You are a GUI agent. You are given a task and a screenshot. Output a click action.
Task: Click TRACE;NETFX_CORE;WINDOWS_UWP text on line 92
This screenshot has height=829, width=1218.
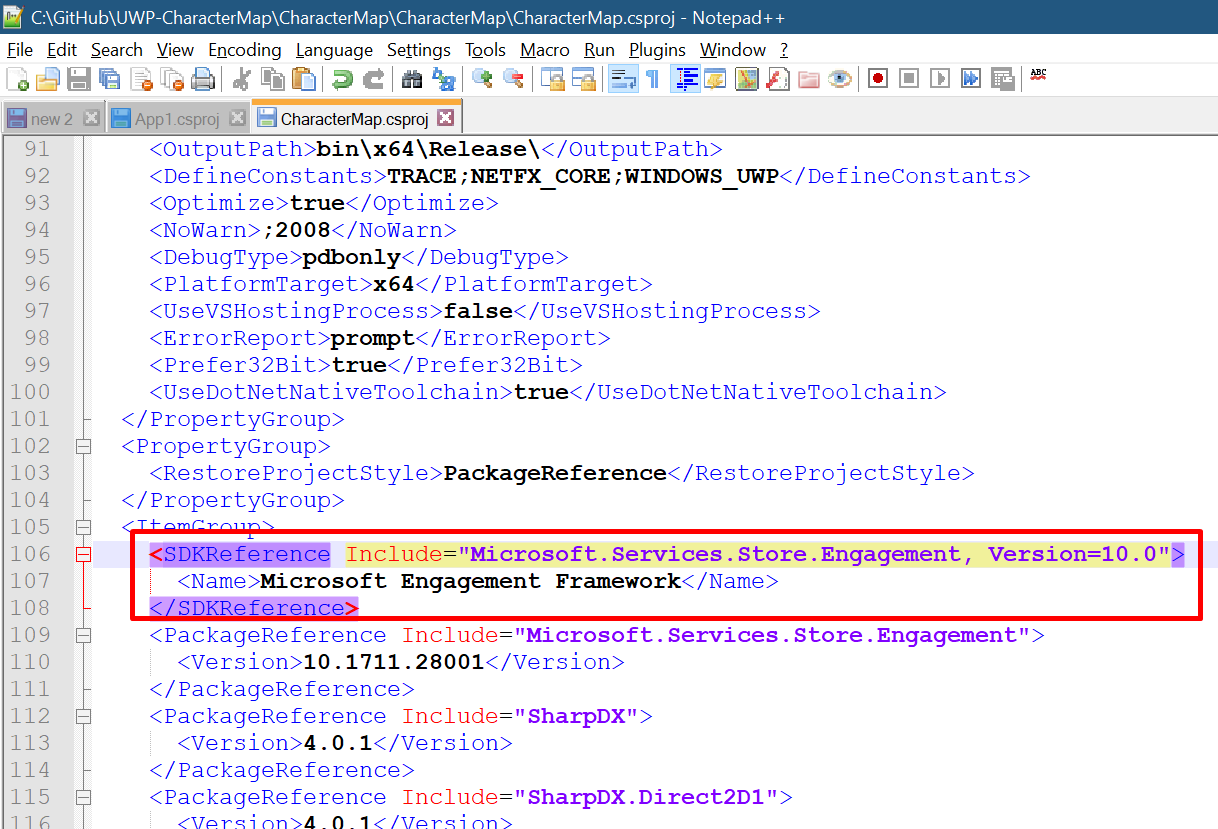coord(583,176)
